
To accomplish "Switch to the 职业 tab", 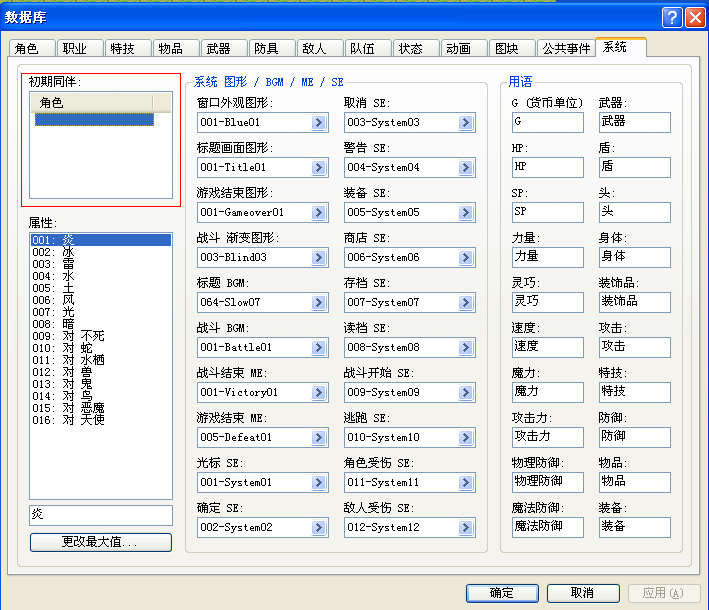I will click(80, 48).
